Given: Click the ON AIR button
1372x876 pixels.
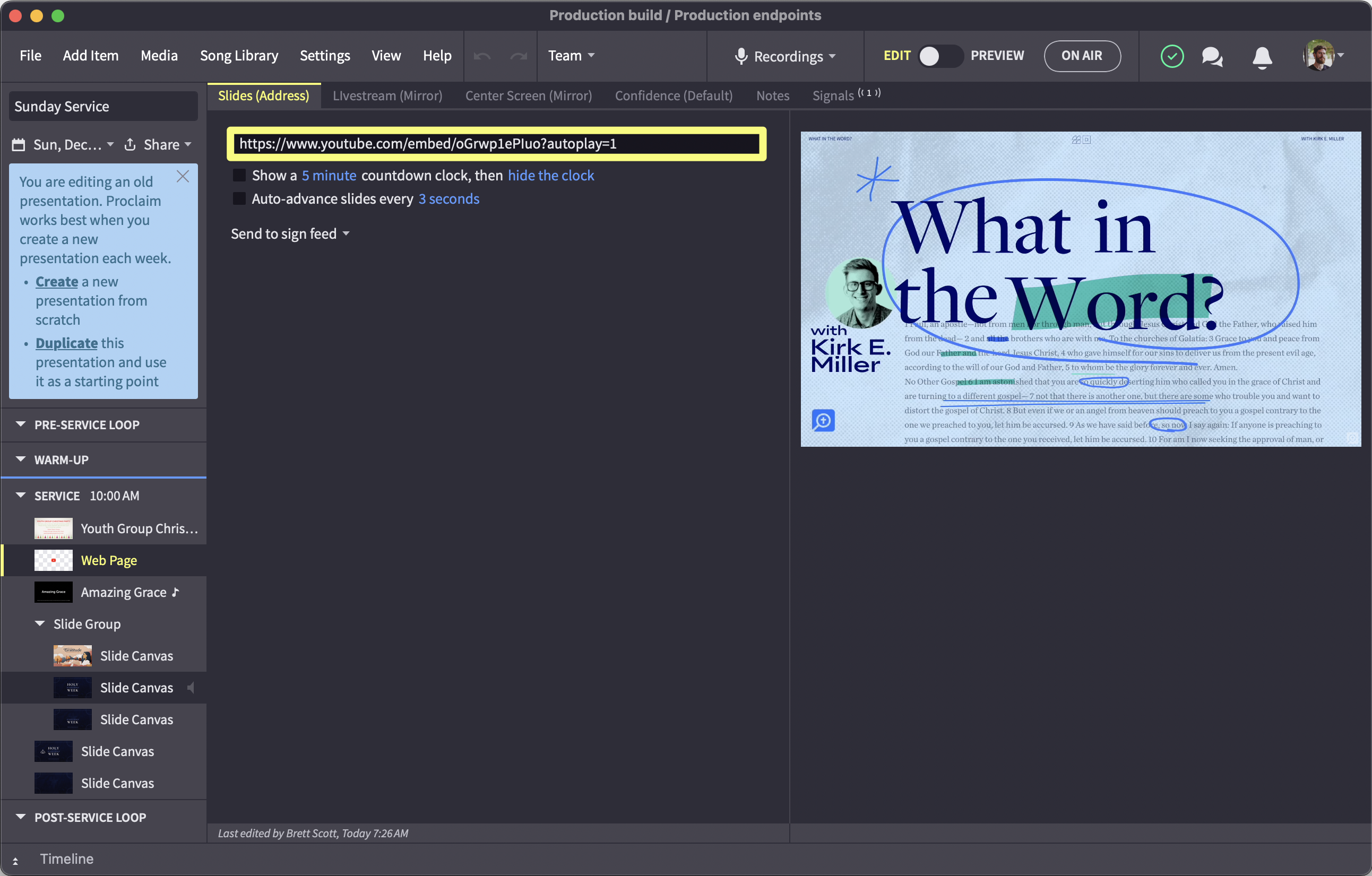Looking at the screenshot, I should [x=1082, y=56].
